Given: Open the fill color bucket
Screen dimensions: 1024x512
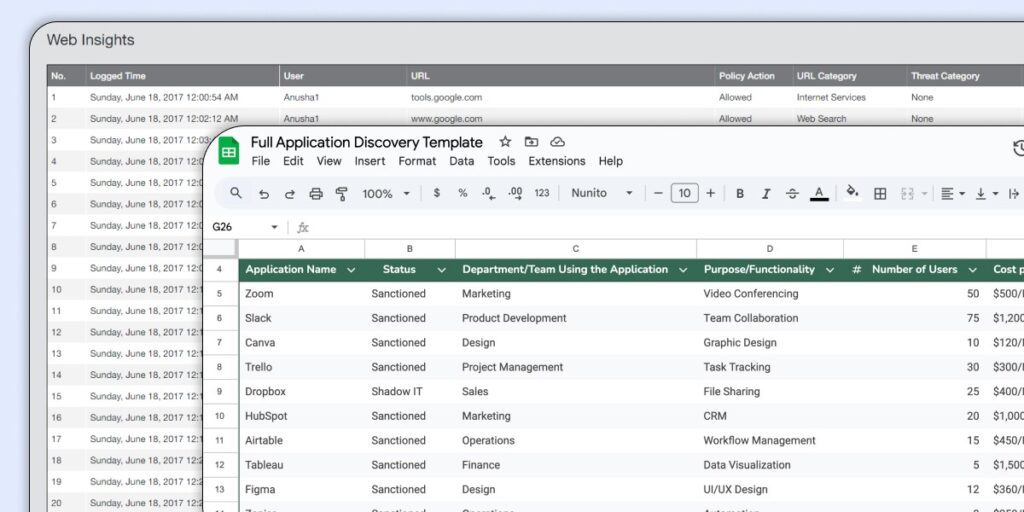Looking at the screenshot, I should click(852, 192).
